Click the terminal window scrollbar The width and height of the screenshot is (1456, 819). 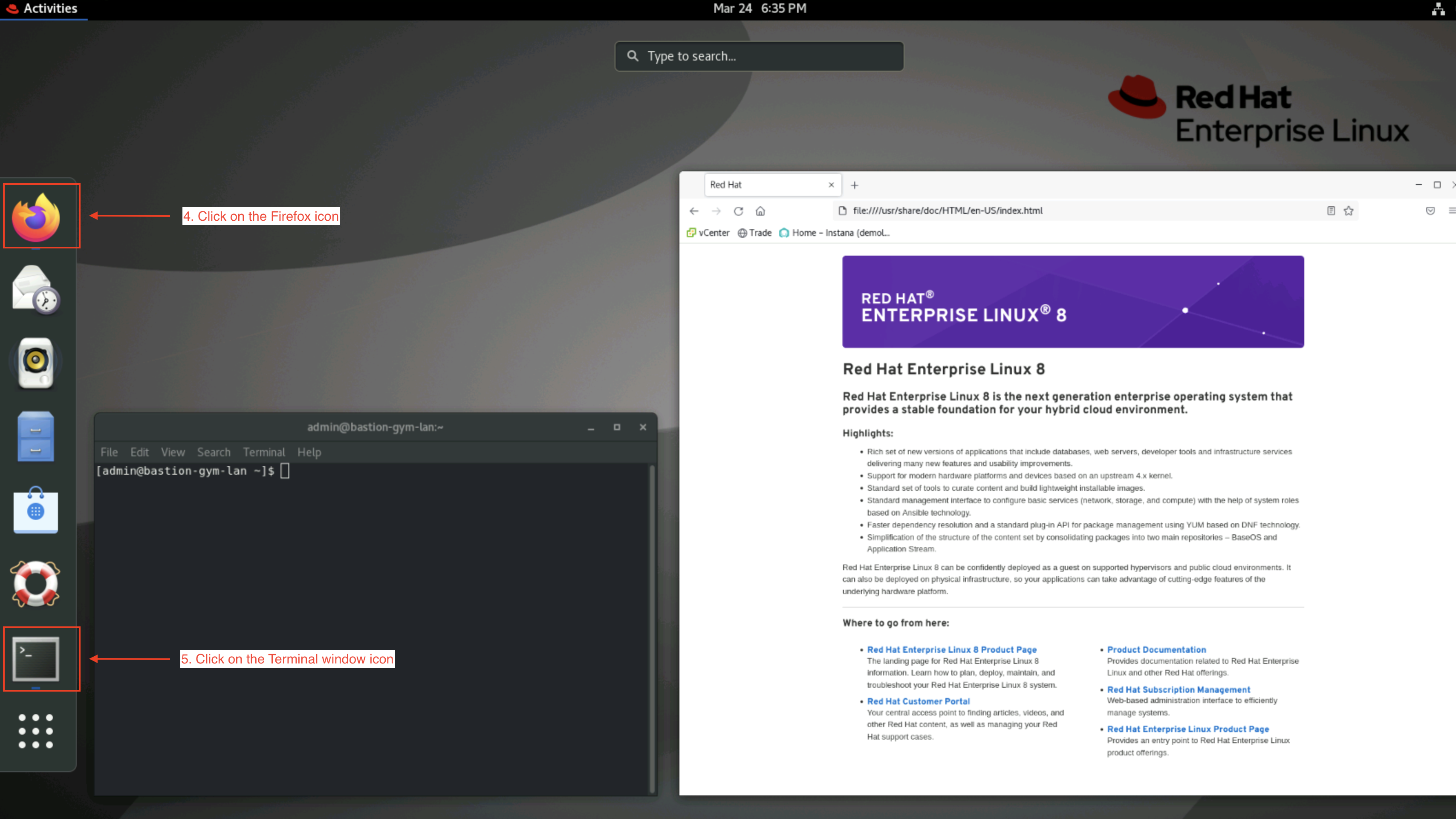(x=652, y=629)
